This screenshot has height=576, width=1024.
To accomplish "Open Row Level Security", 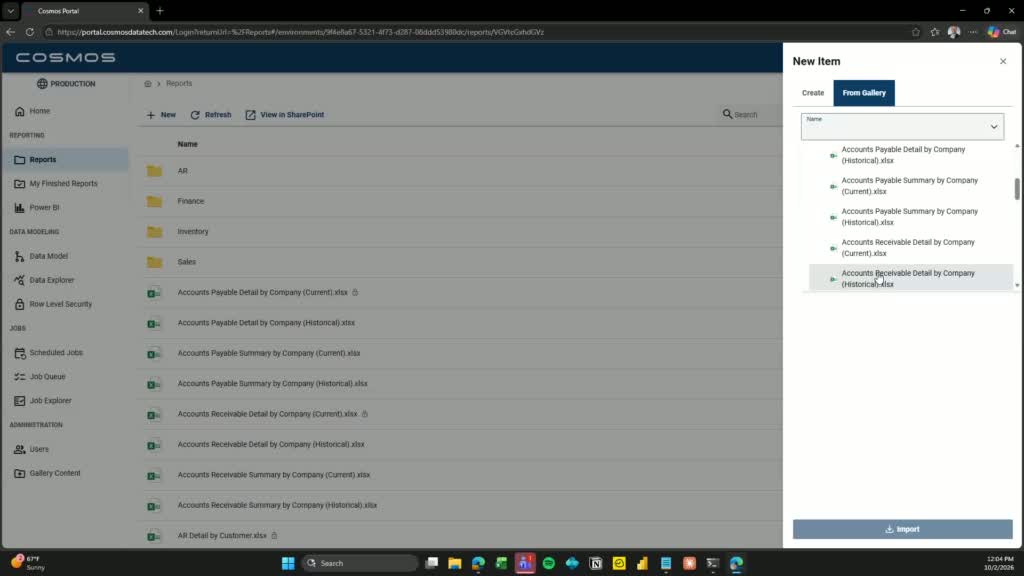I will [60, 304].
